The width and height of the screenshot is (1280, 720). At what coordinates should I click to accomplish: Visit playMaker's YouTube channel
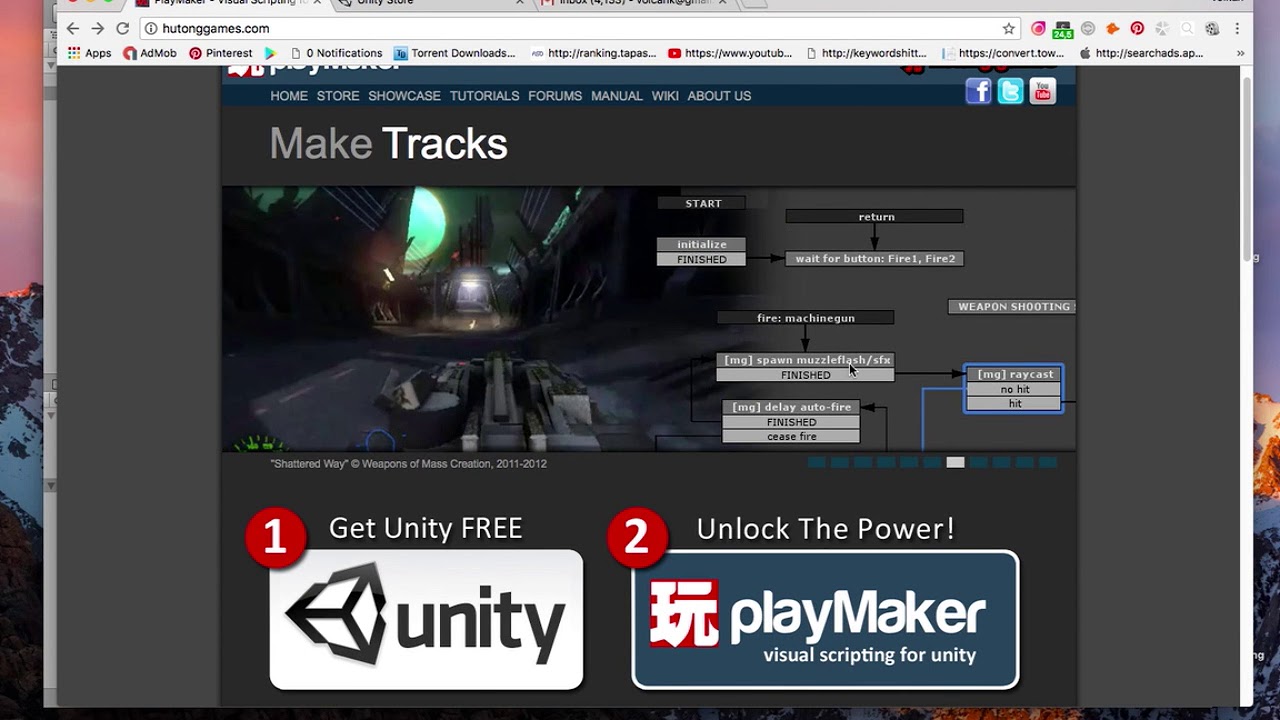click(1042, 92)
